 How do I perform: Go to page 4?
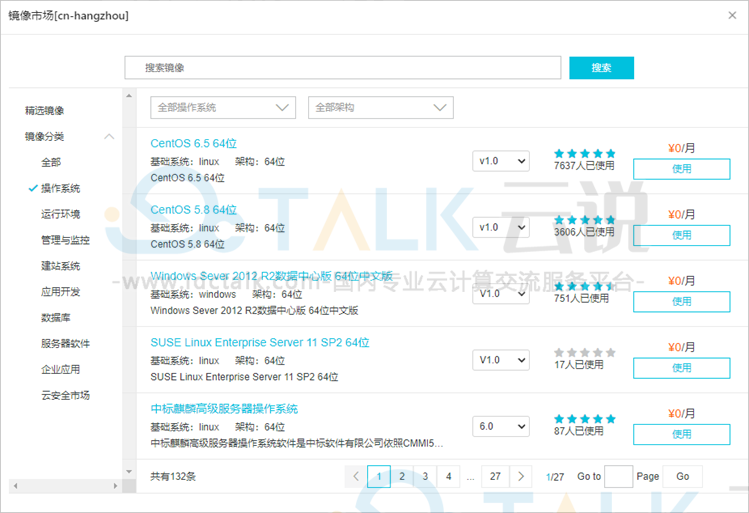(449, 476)
